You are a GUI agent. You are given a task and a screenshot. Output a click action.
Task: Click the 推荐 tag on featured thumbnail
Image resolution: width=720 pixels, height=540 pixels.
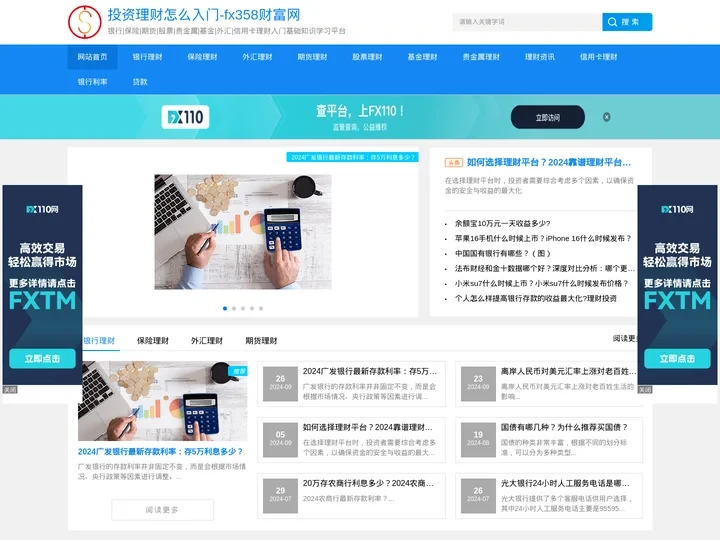click(239, 371)
